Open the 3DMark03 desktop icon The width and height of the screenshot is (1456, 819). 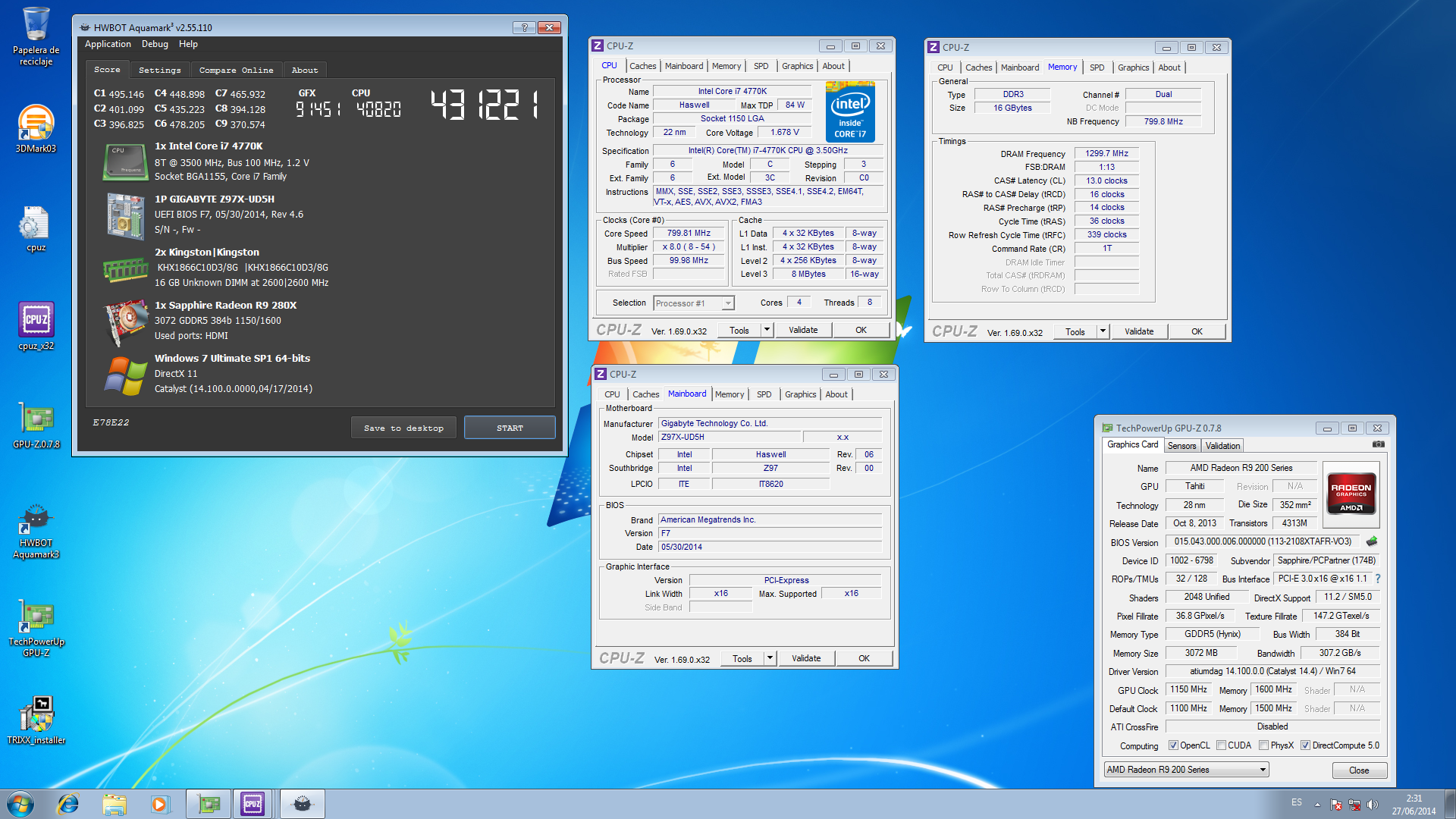click(x=36, y=128)
